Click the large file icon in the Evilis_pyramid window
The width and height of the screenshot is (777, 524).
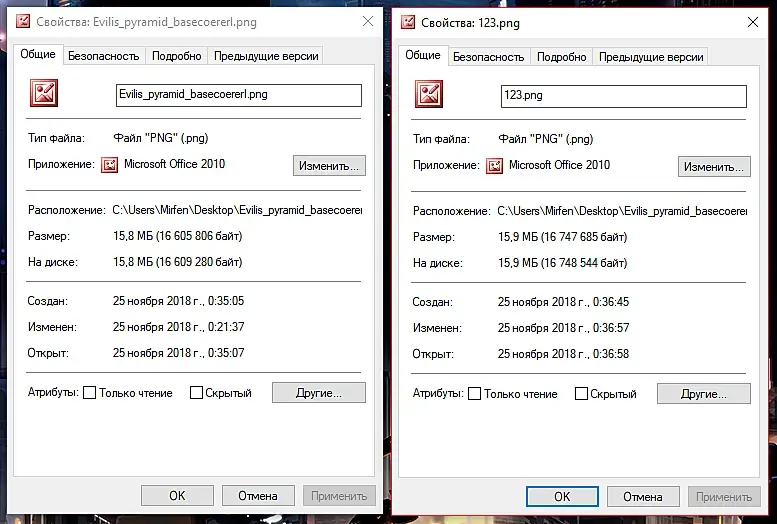[44, 93]
